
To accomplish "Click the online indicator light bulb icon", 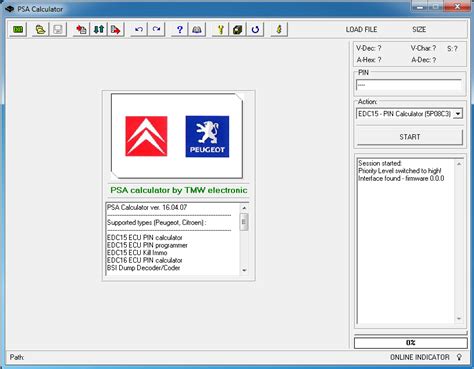I will [x=459, y=357].
